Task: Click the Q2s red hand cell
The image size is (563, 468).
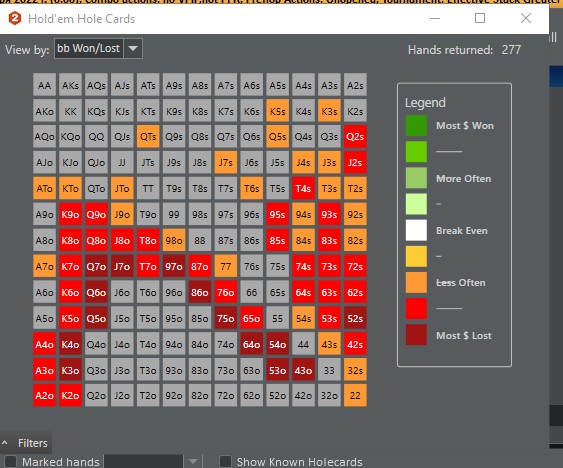Action: [x=355, y=136]
